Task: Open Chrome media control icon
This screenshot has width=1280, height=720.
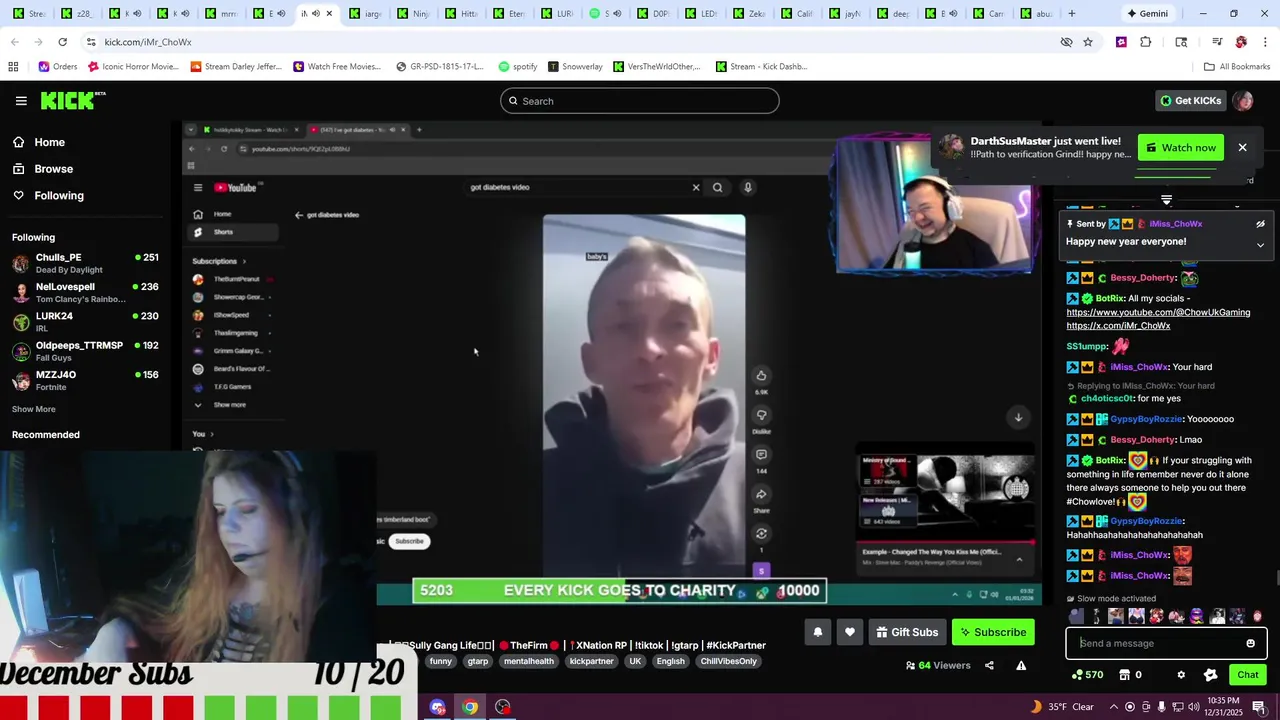Action: 1217,42
